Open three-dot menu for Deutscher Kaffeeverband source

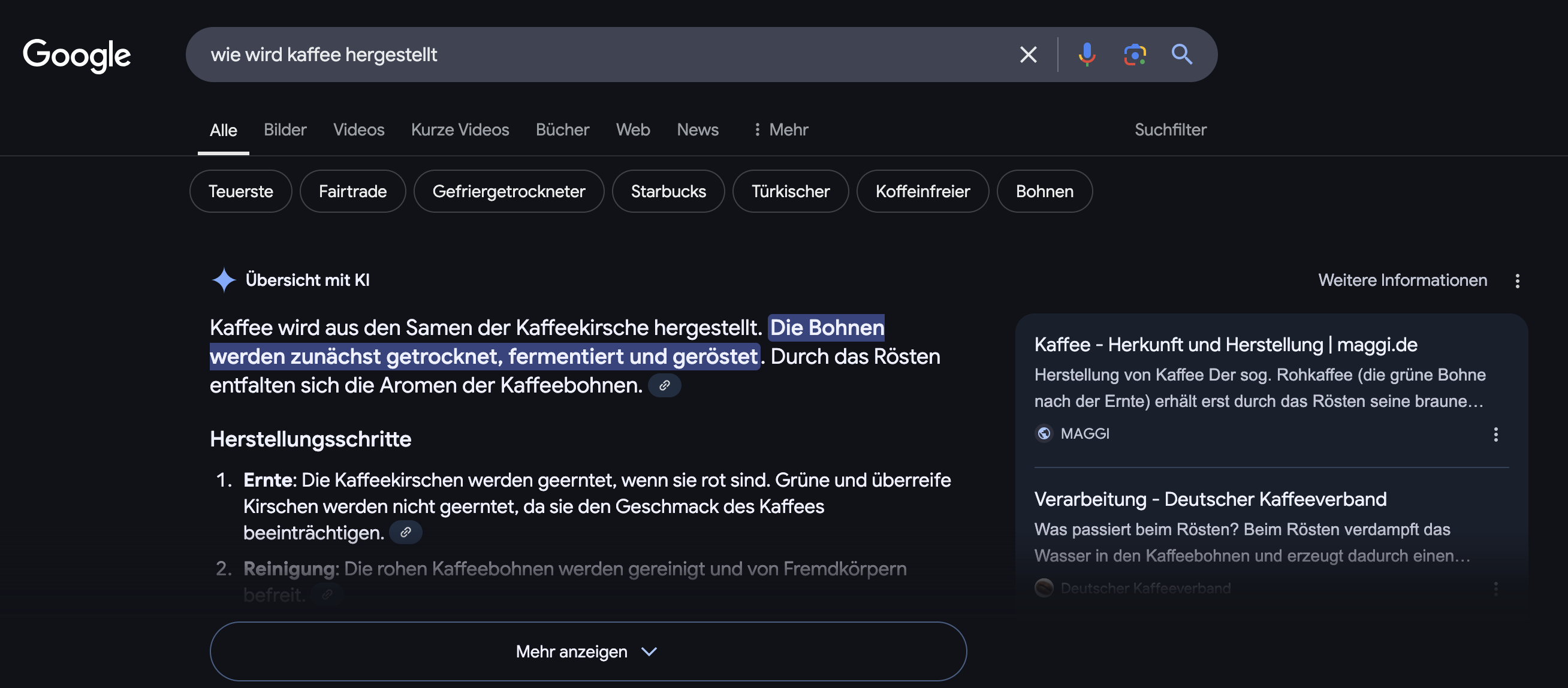coord(1495,589)
